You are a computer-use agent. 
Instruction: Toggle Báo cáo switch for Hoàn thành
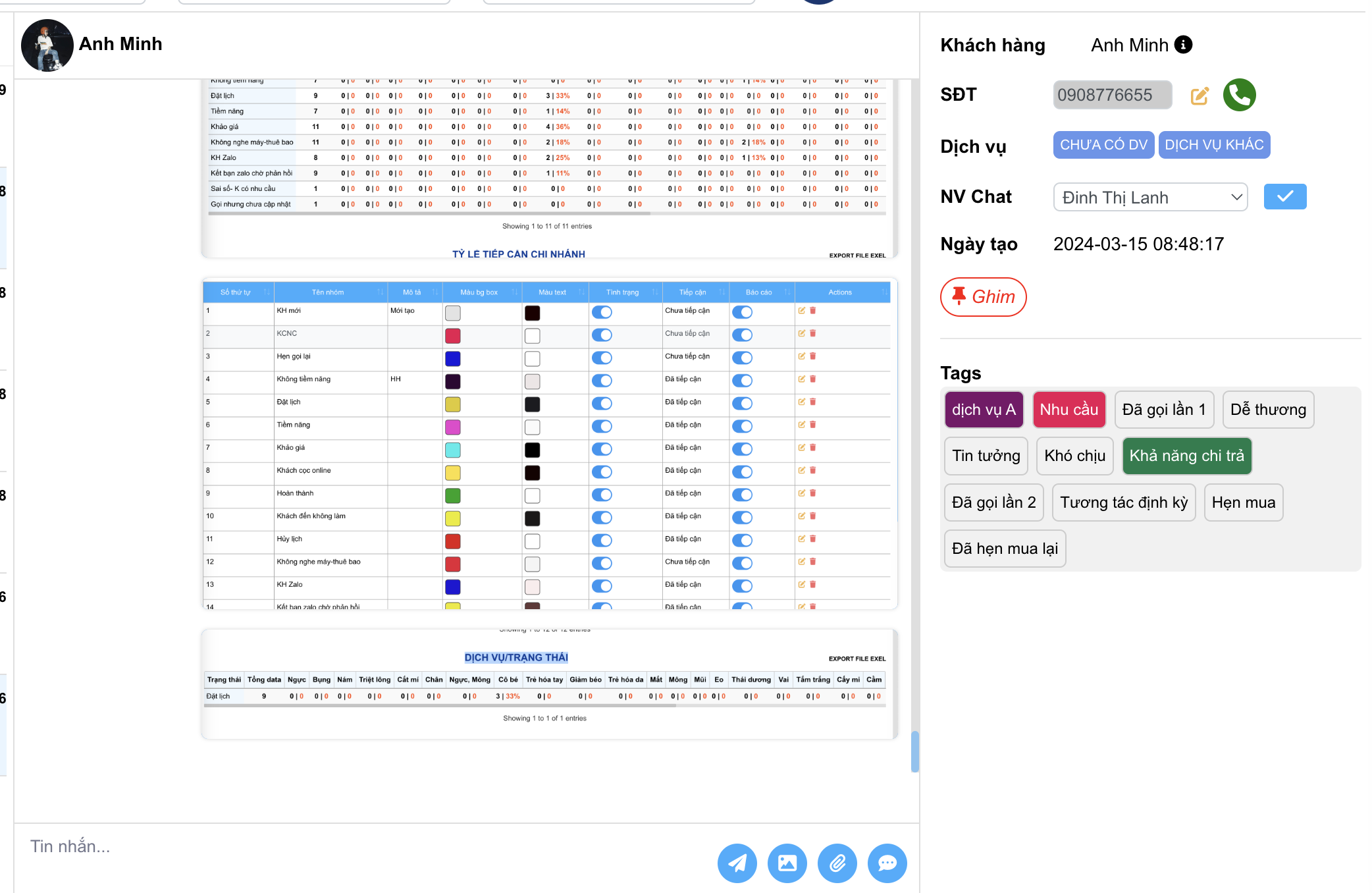point(742,495)
